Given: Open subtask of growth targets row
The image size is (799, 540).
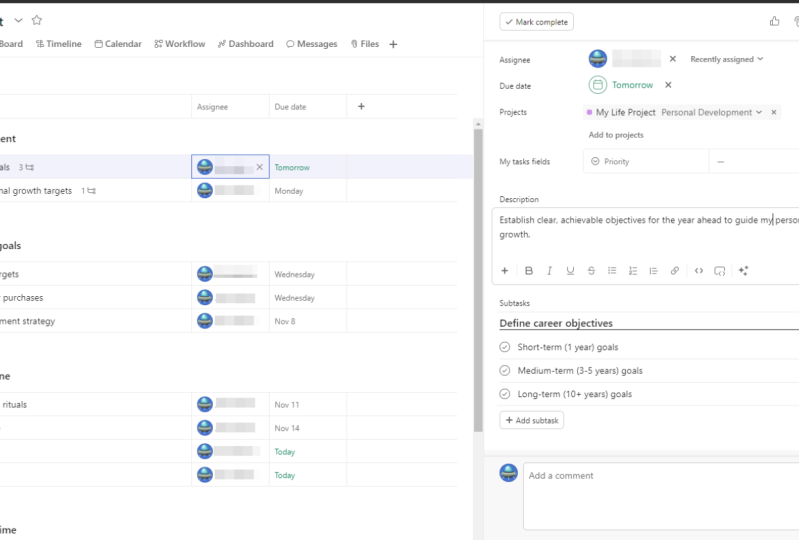Looking at the screenshot, I should pyautogui.click(x=88, y=191).
